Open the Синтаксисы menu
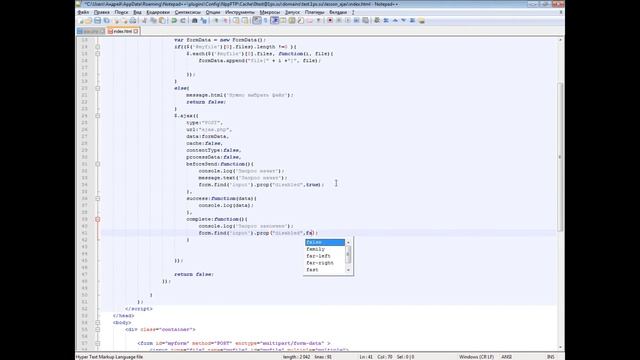Screen dimensions: 640x360 187,12
